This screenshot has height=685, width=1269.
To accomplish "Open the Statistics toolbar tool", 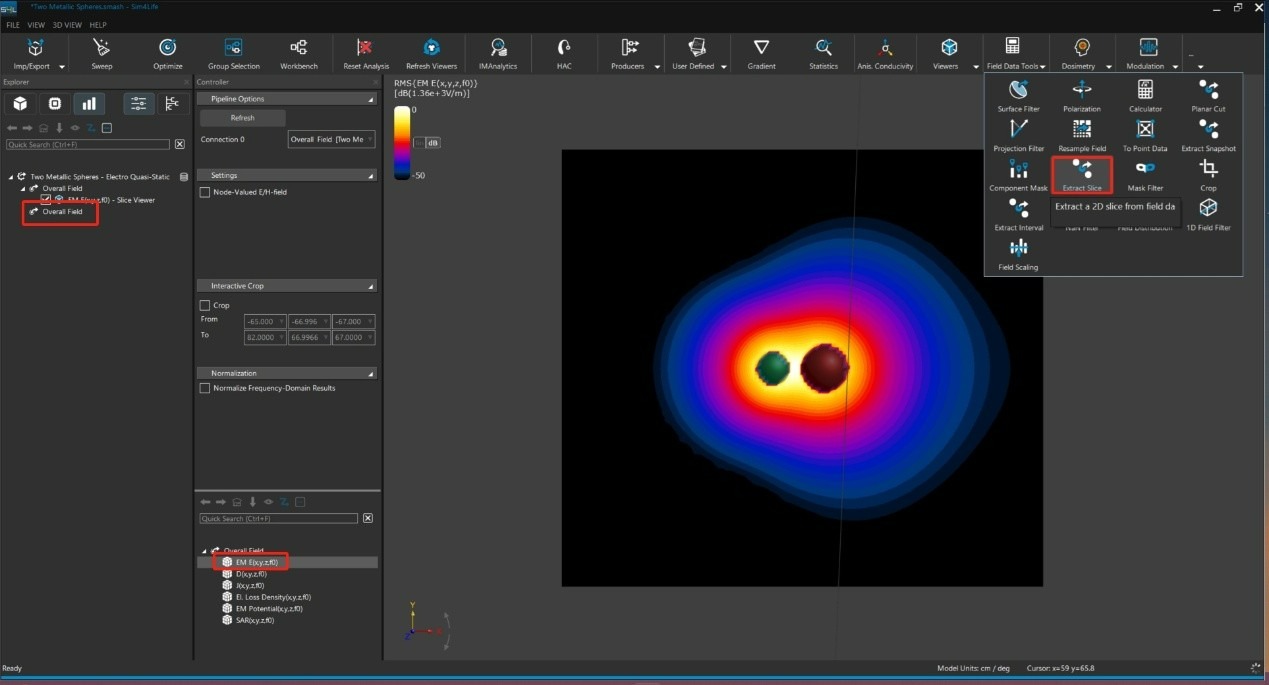I will (x=823, y=49).
